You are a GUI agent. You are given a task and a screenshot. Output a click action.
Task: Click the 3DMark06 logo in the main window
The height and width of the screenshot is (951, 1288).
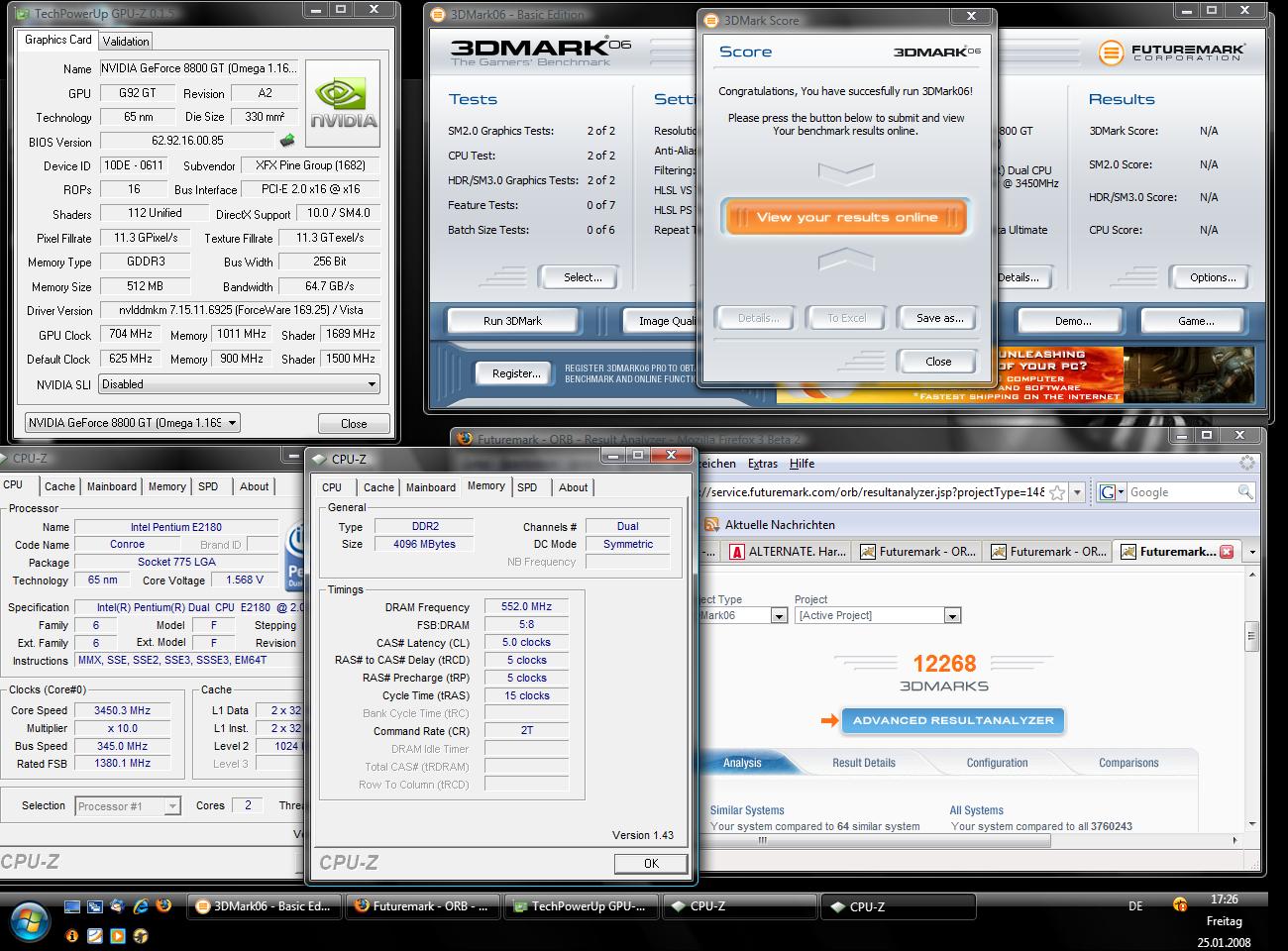point(540,52)
